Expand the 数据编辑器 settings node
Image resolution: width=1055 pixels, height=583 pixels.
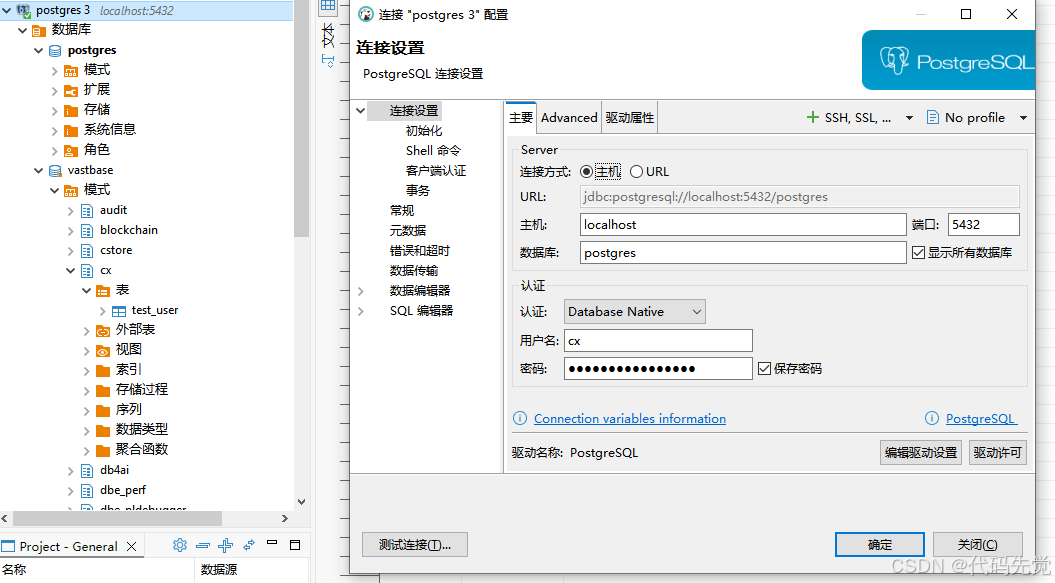coord(361,291)
